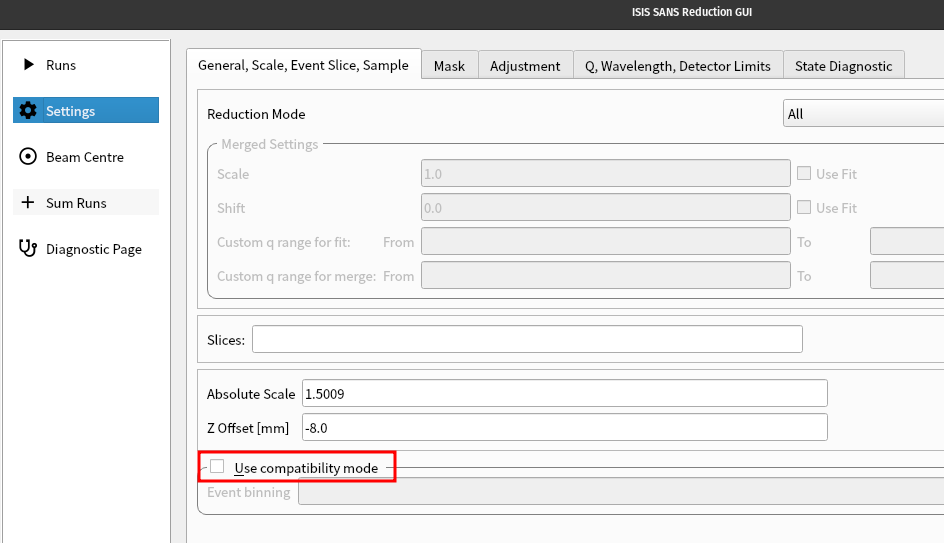Select General, Scale, Event Slice, Sample tab

coord(303,65)
